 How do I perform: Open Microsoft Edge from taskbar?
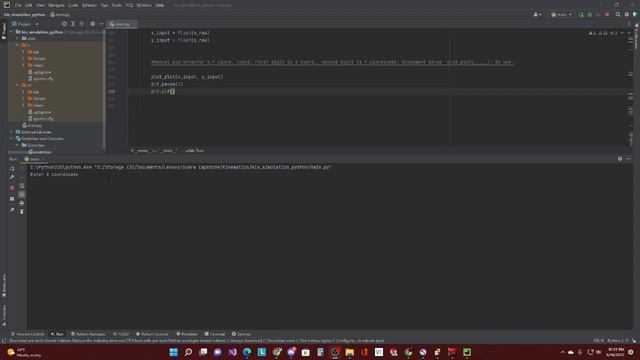point(247,352)
